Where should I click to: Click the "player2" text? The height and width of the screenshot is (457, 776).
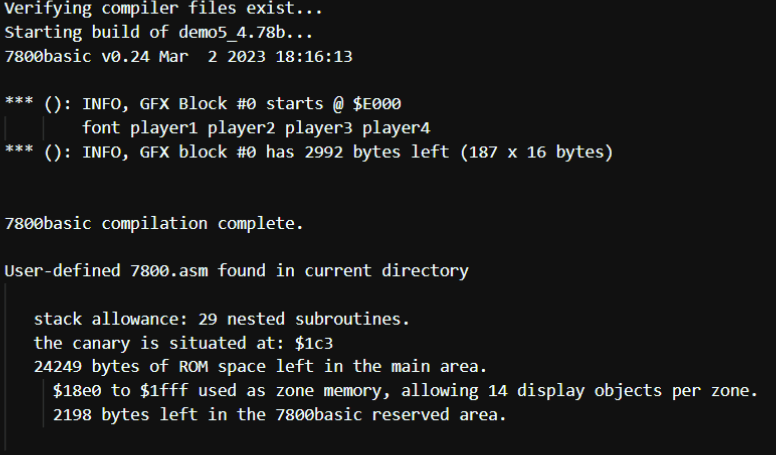tap(237, 129)
